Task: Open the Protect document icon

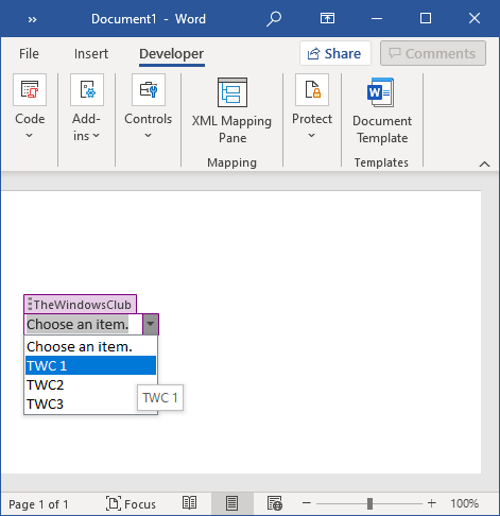Action: coord(312,90)
